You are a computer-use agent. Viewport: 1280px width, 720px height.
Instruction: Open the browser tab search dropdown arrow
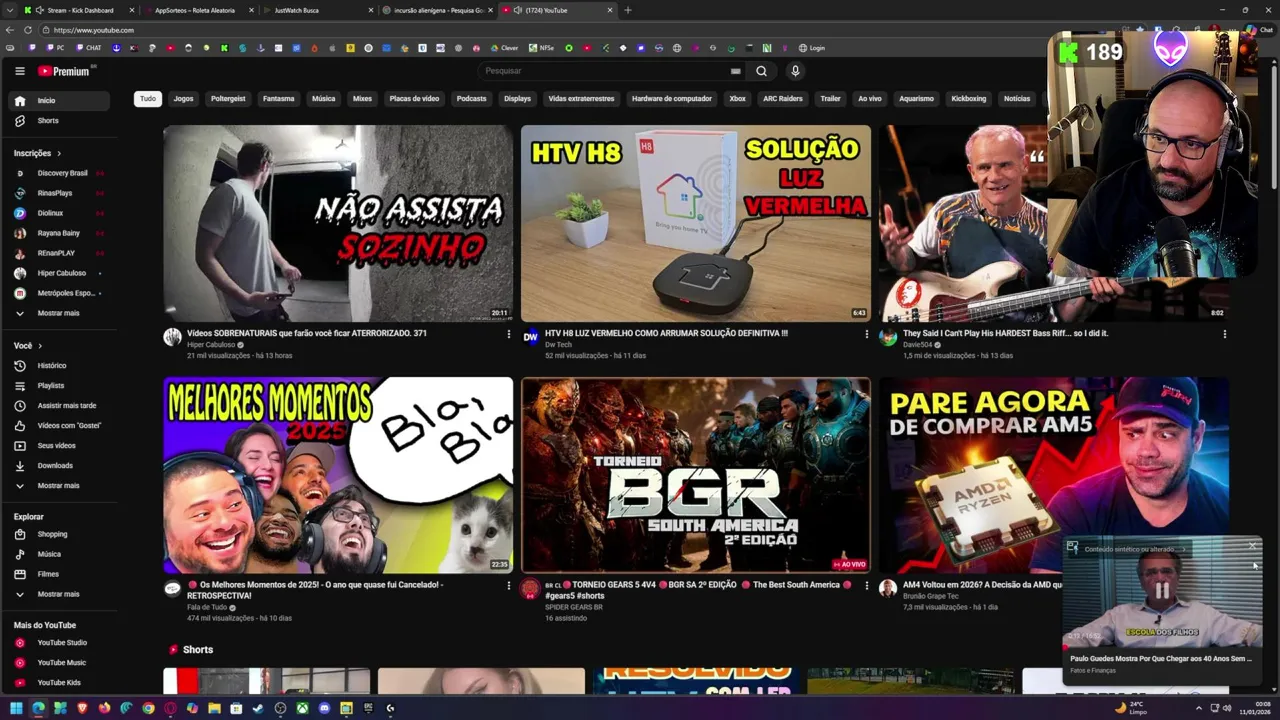coord(10,10)
